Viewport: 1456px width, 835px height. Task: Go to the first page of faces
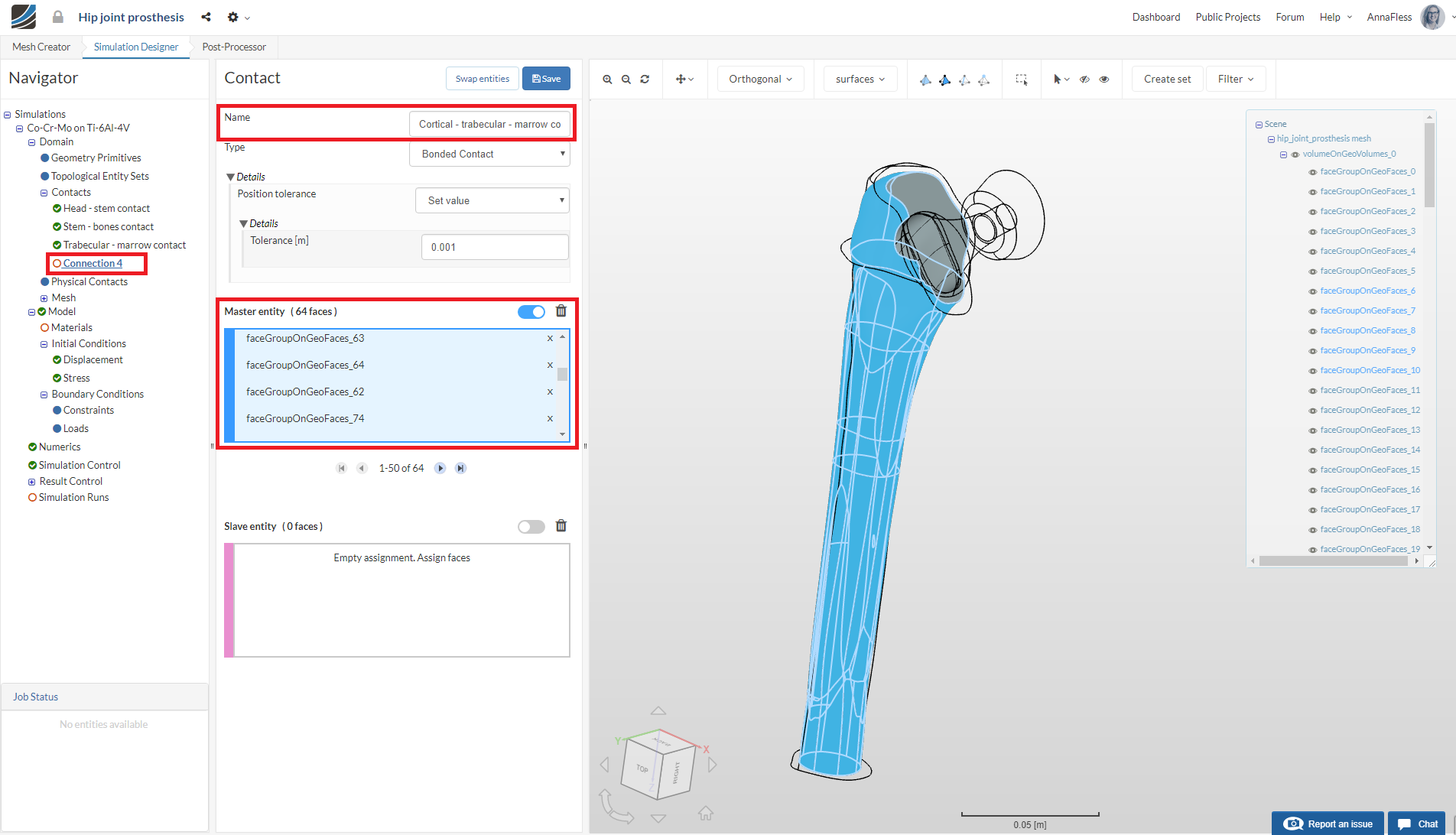point(342,468)
